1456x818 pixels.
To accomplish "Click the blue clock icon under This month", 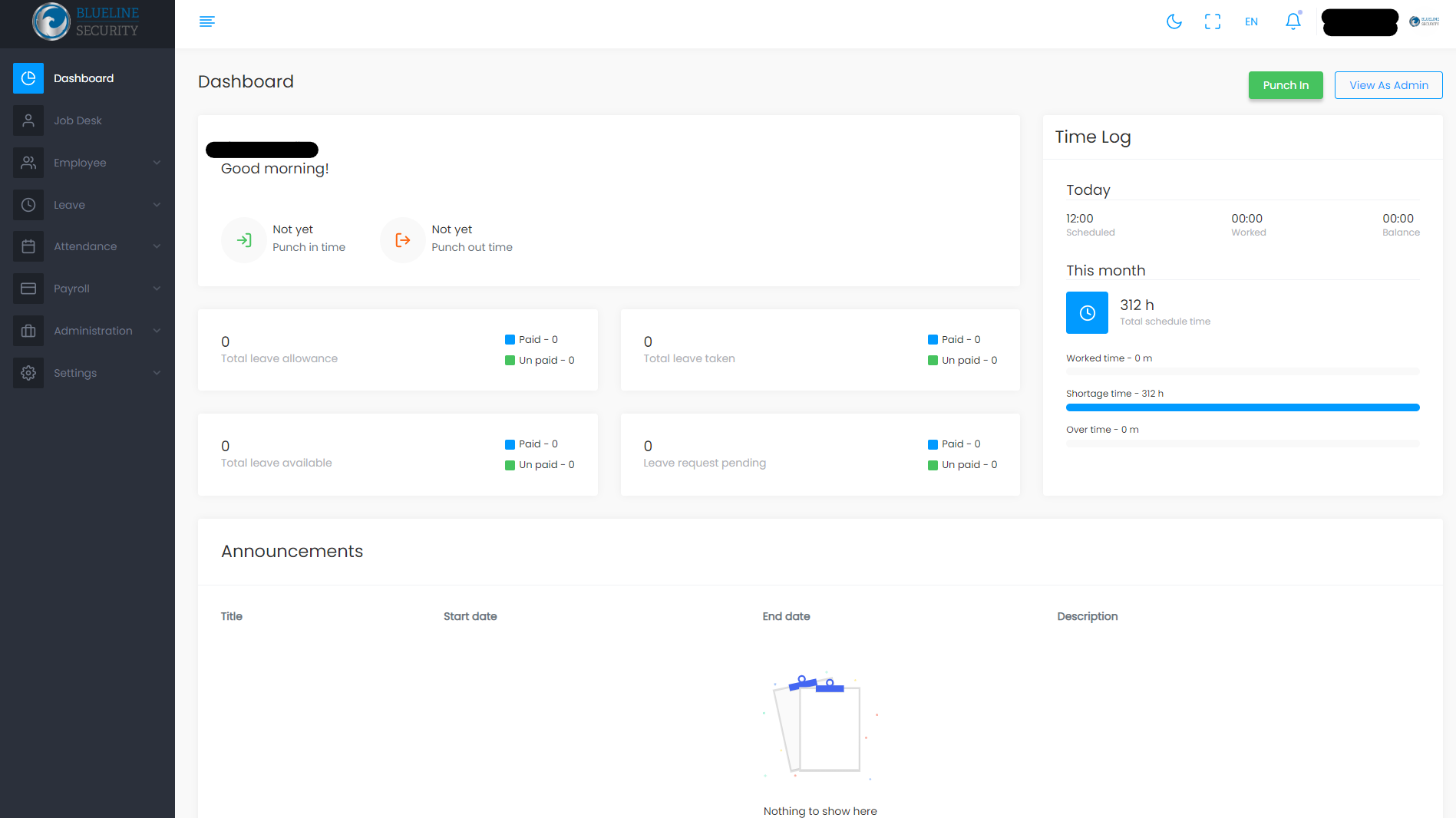I will tap(1087, 312).
